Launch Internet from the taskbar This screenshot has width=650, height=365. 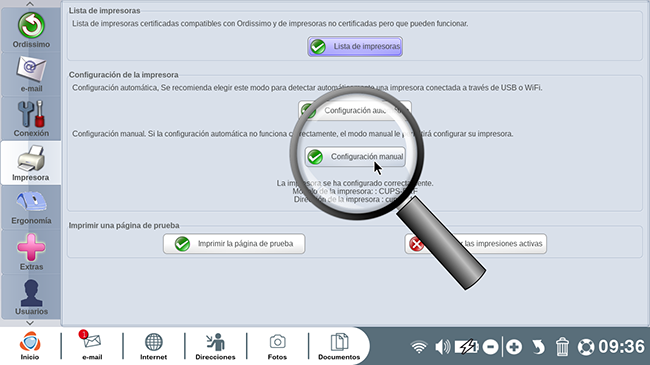pos(153,346)
